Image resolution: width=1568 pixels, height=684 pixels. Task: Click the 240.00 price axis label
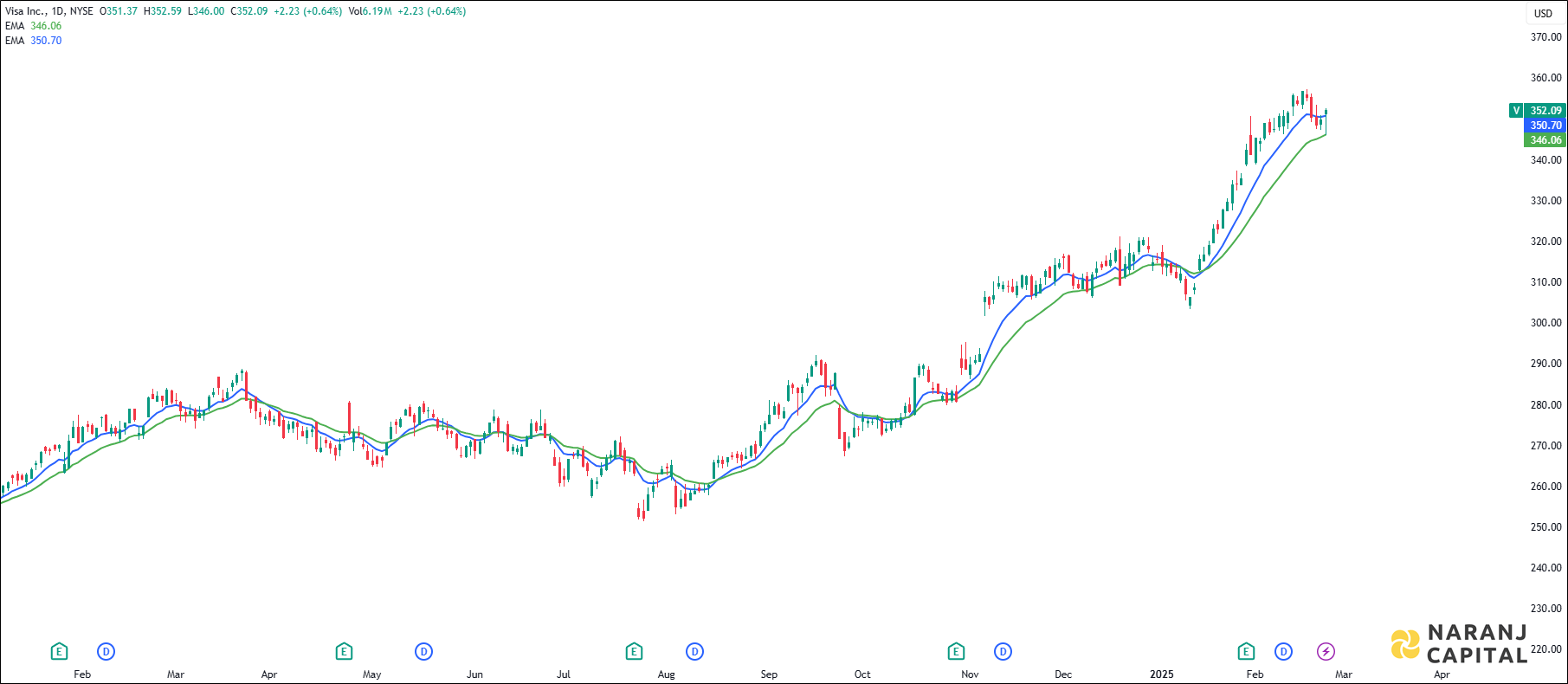click(1545, 568)
